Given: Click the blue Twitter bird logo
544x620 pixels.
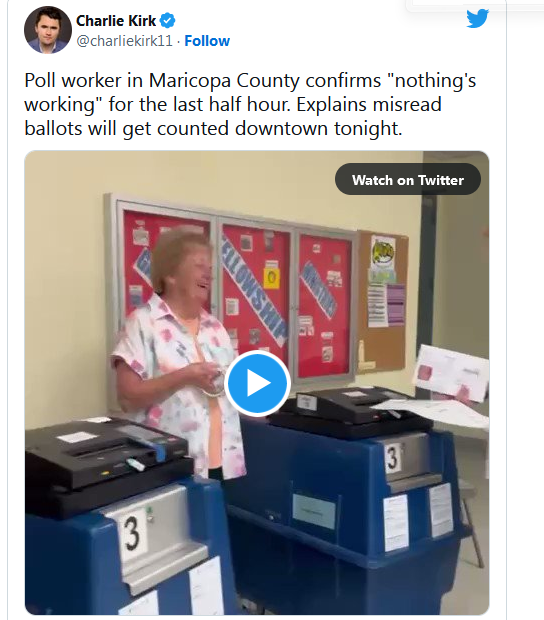Looking at the screenshot, I should (x=477, y=19).
